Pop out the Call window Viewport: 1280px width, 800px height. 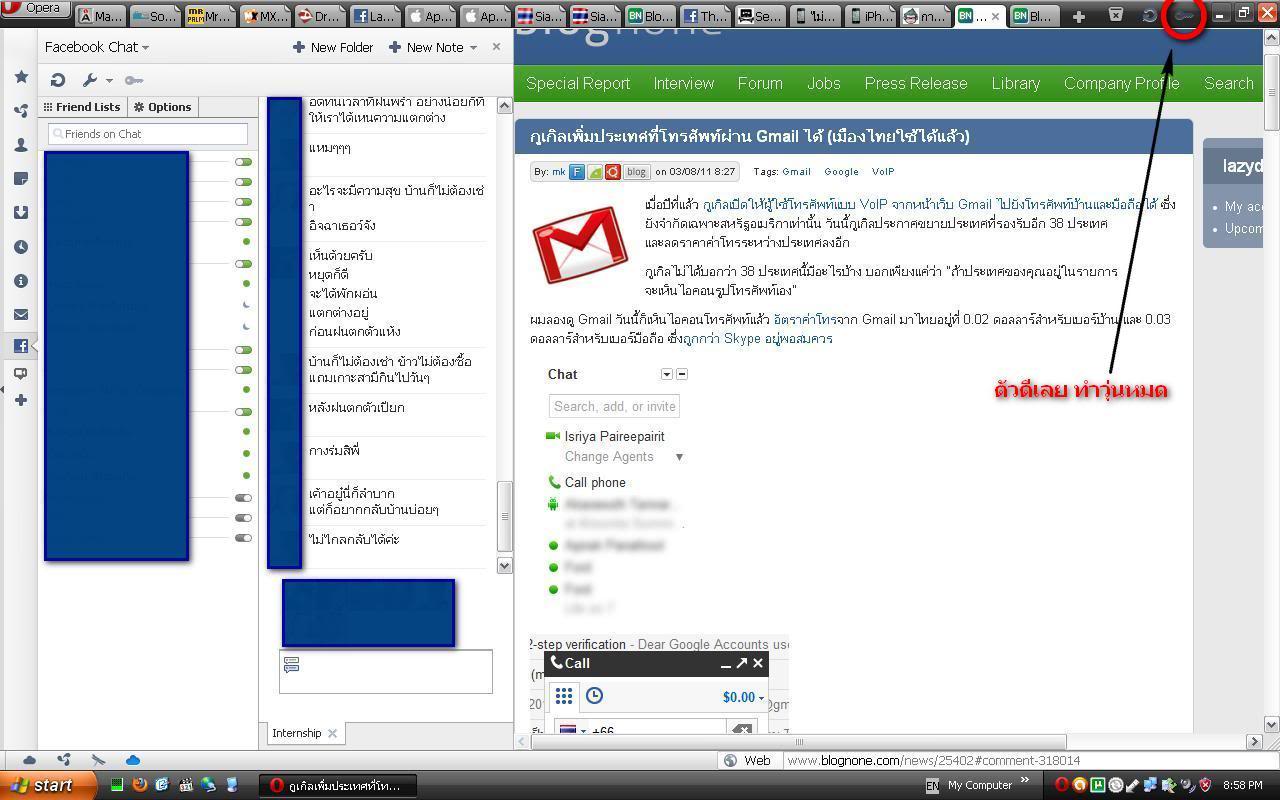click(742, 663)
